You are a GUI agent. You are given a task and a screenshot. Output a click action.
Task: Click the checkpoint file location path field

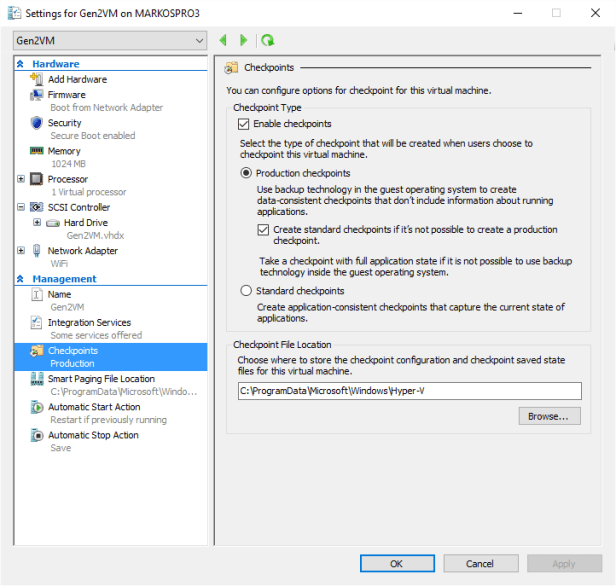tap(409, 391)
